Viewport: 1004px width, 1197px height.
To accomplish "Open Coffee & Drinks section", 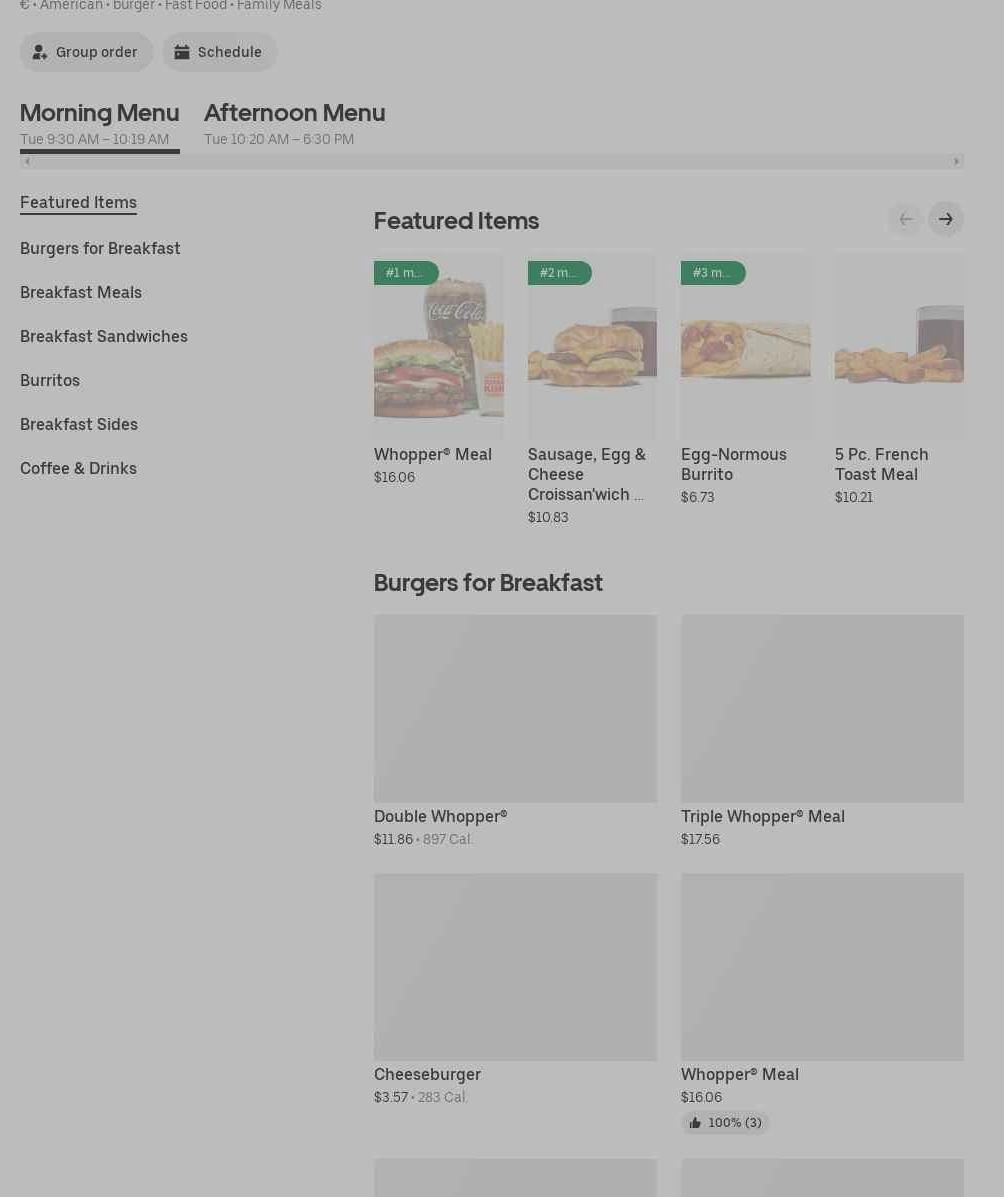I will [x=78, y=468].
